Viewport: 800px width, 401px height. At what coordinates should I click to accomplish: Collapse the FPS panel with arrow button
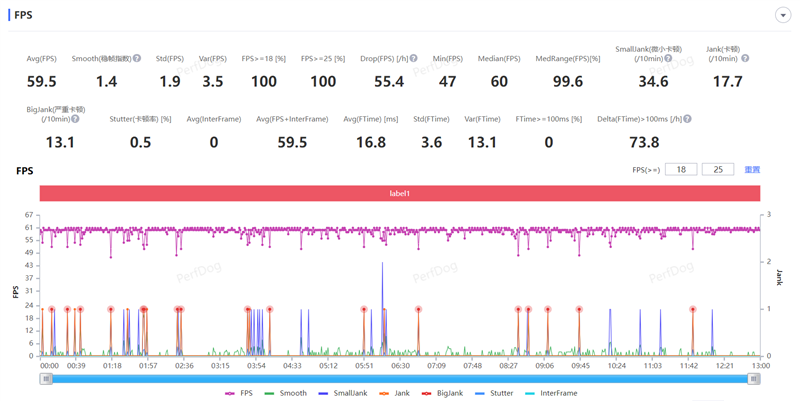[783, 15]
